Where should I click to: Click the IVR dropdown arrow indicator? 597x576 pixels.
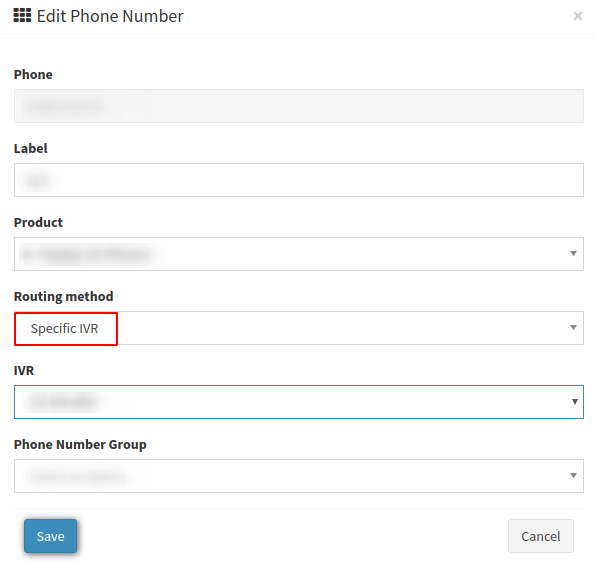(x=575, y=402)
